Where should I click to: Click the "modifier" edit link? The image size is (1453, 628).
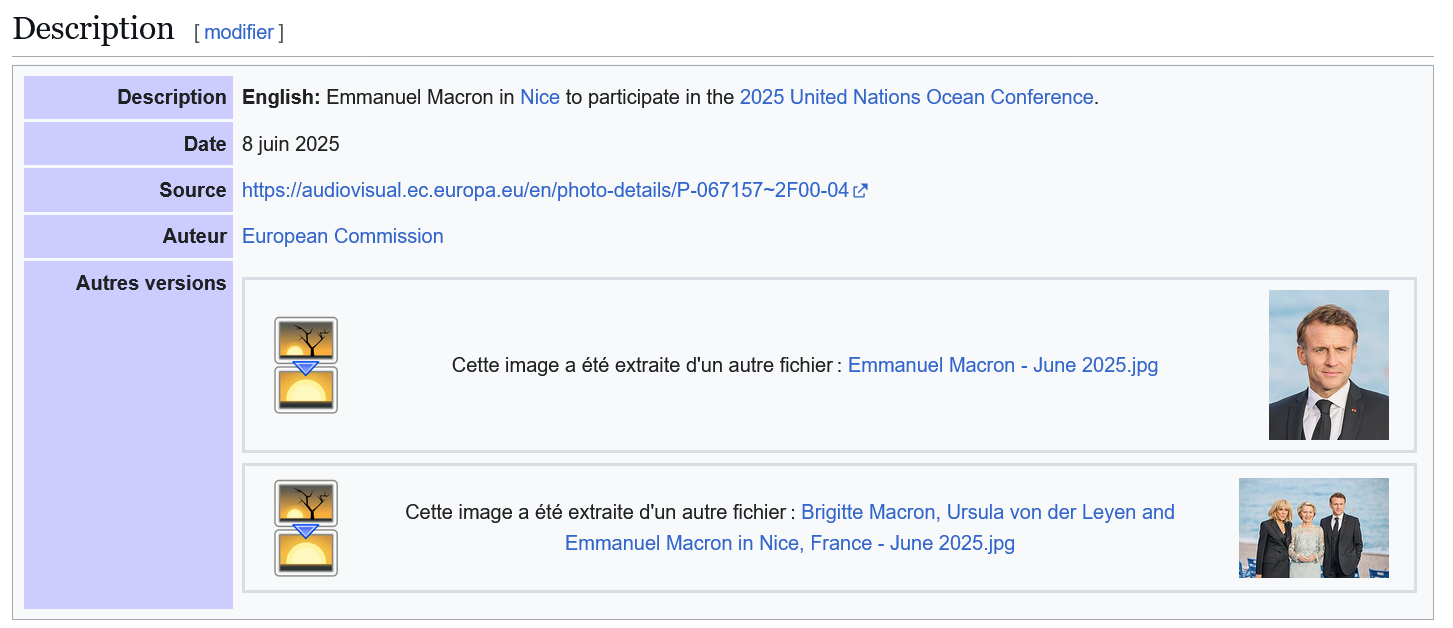[239, 32]
